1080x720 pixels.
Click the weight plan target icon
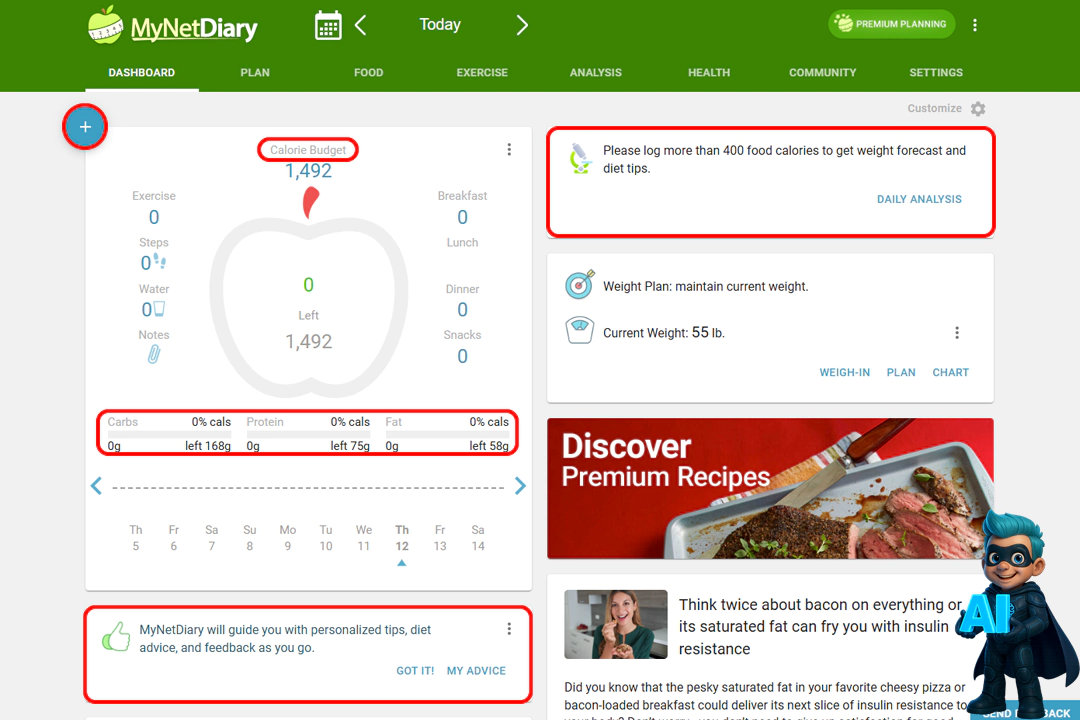tap(579, 286)
